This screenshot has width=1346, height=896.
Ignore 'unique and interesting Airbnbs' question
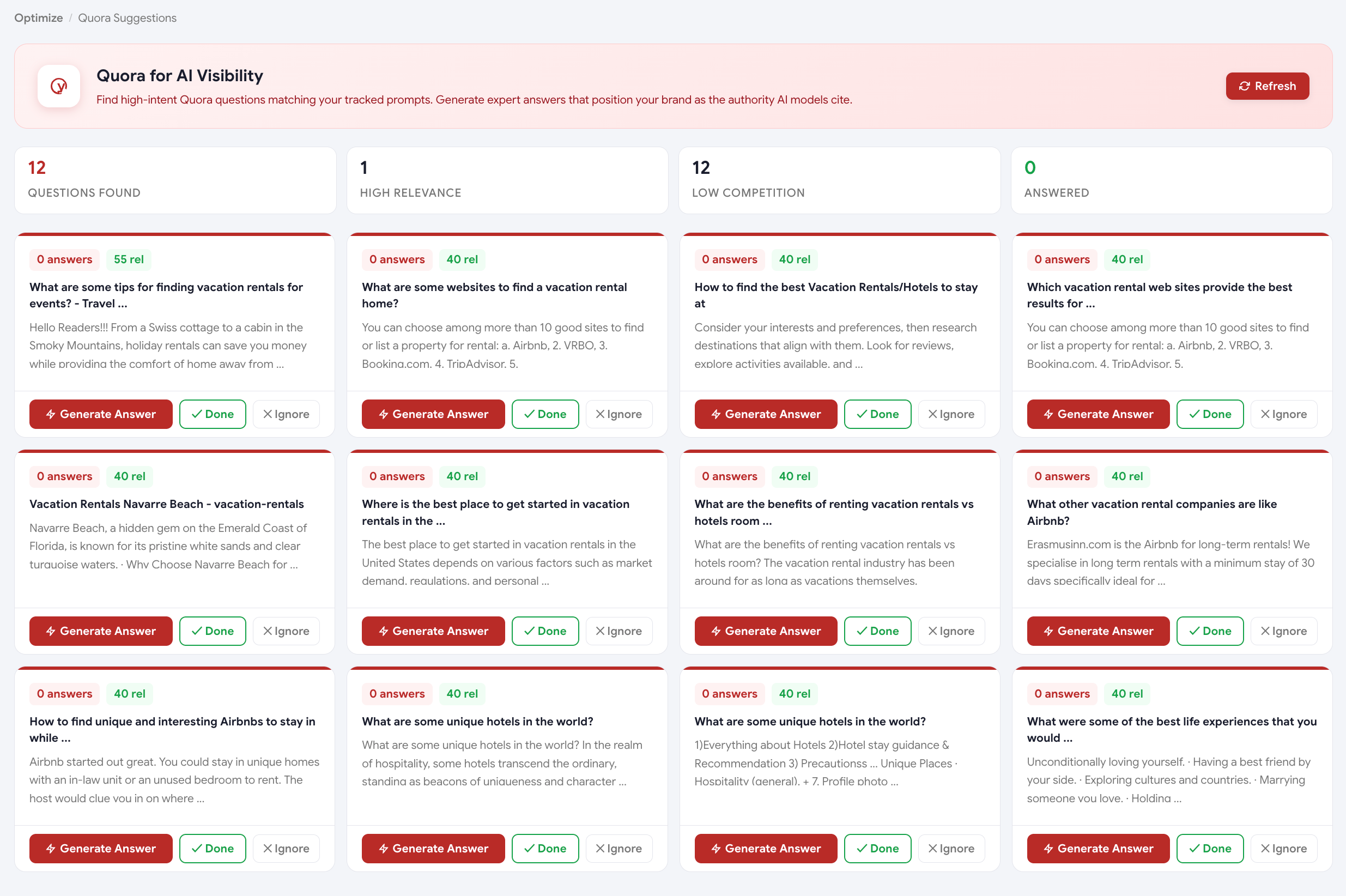[286, 849]
